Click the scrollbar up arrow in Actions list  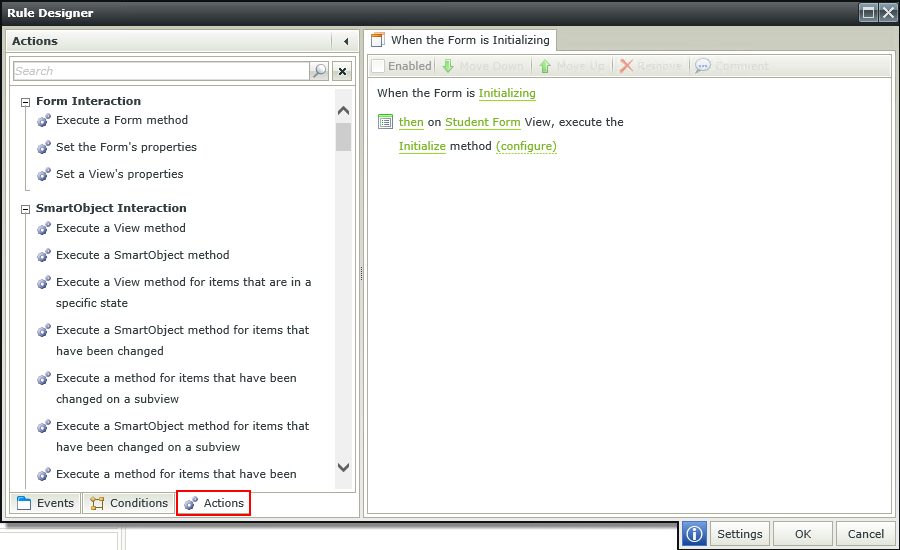(343, 111)
